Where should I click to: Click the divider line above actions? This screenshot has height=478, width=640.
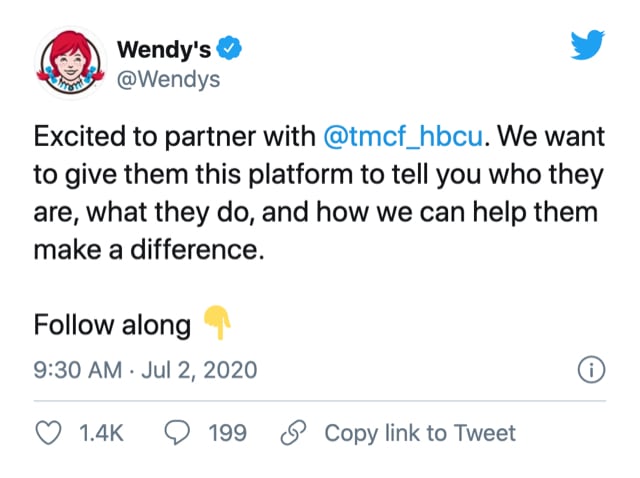(320, 401)
